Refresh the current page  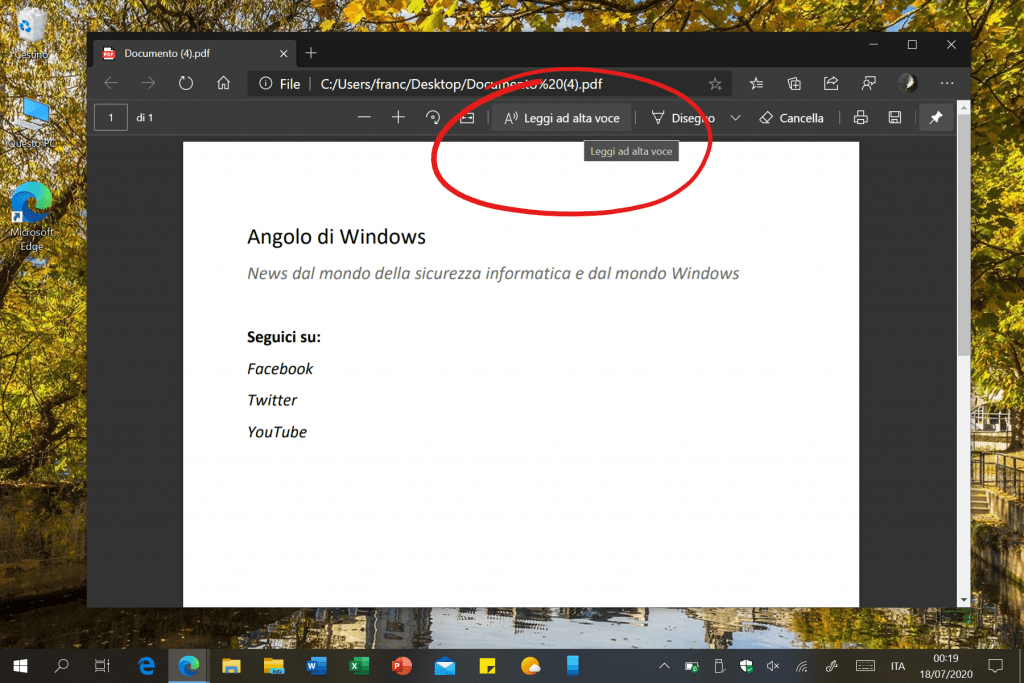pos(186,84)
